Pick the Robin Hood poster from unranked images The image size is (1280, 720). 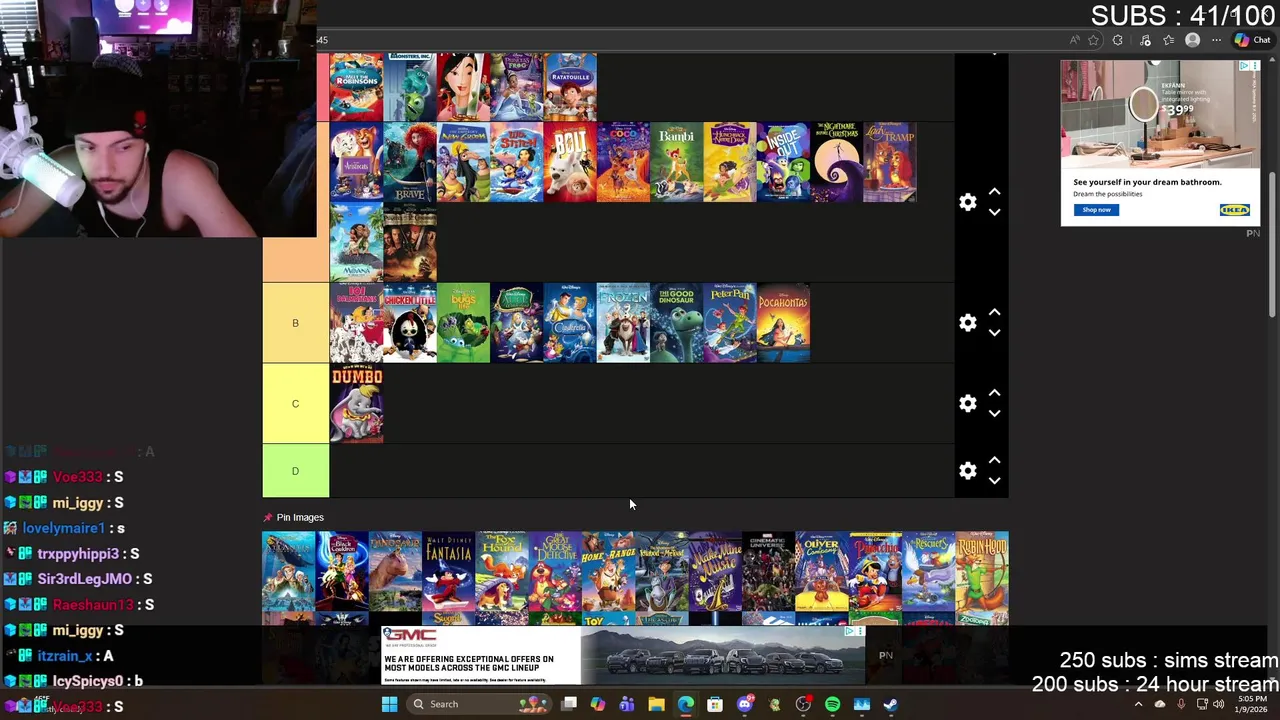(982, 571)
